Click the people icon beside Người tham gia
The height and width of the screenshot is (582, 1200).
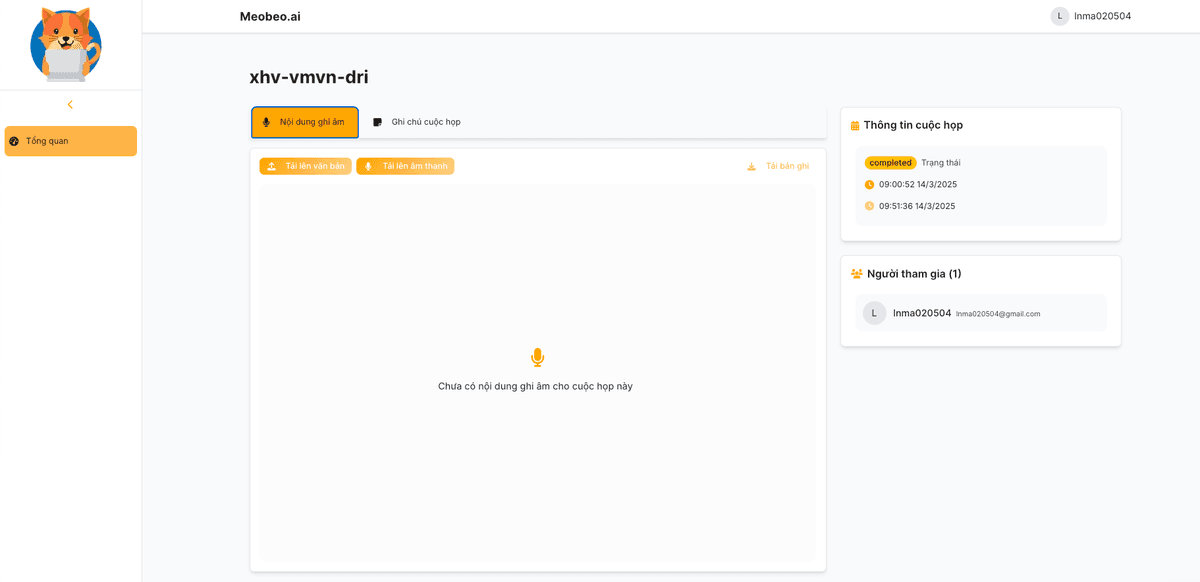point(857,274)
